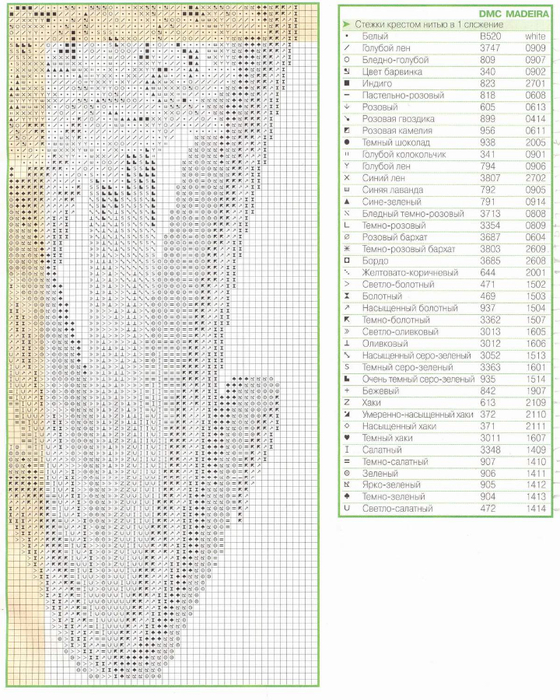560x700 pixels.
Task: Click the hourglass symbol beside Болотный
Action: click(347, 296)
